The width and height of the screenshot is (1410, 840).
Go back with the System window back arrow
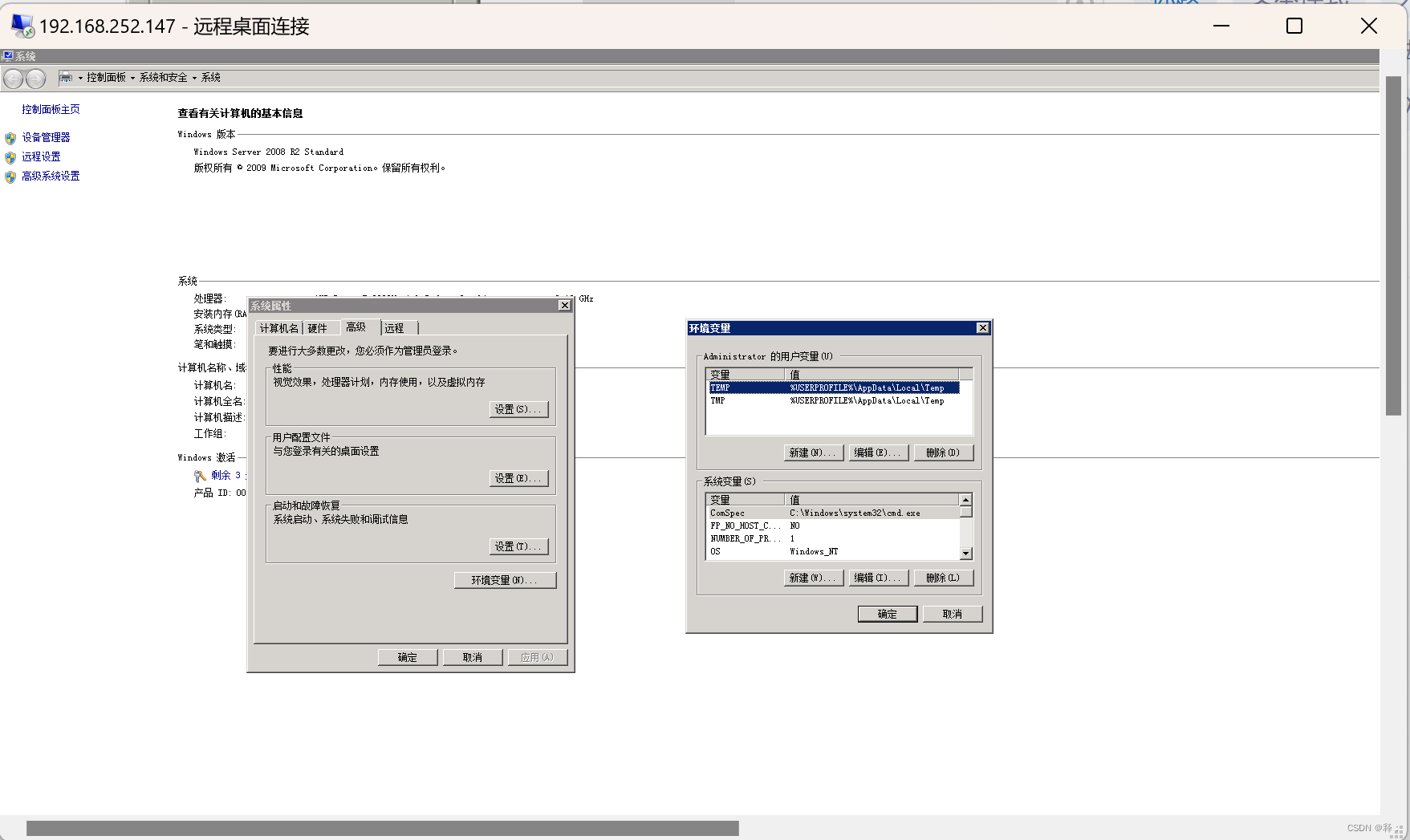[x=14, y=79]
